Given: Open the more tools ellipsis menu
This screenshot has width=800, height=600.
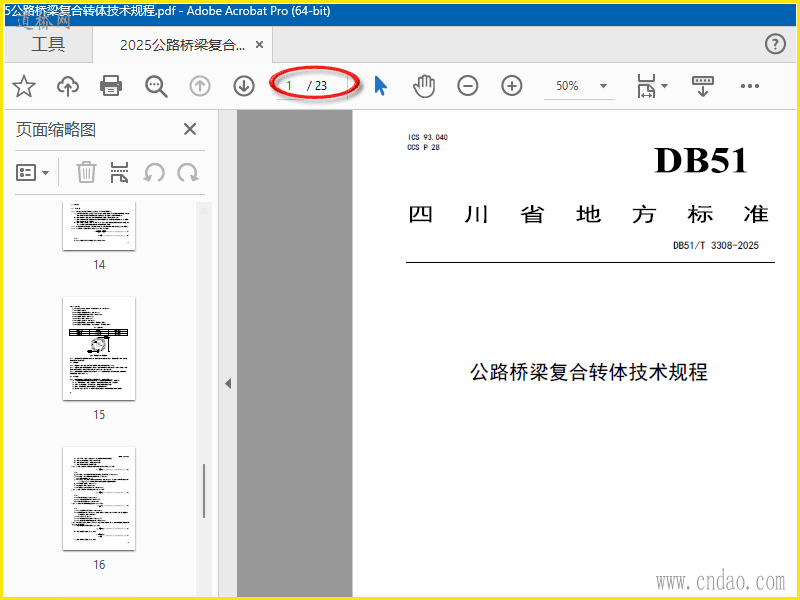Looking at the screenshot, I should tap(749, 86).
